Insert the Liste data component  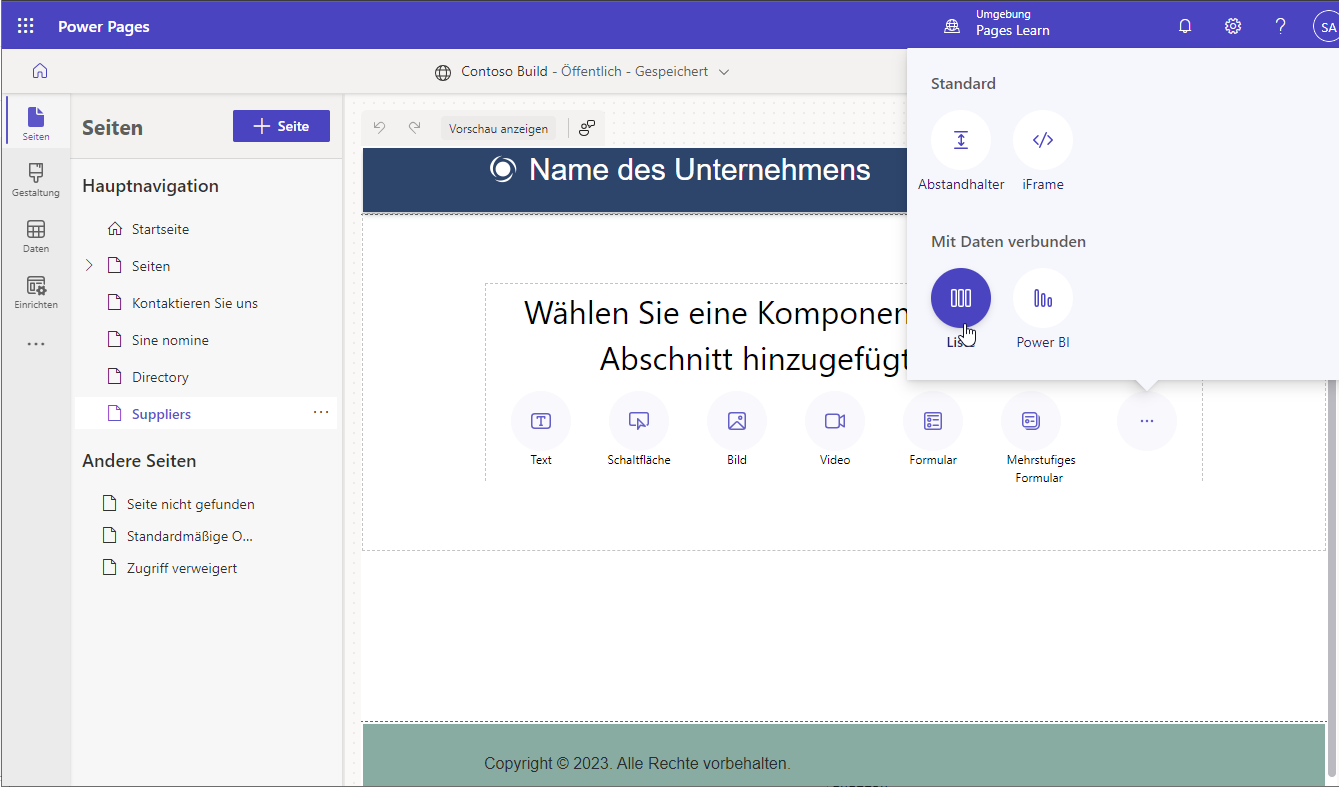(x=960, y=298)
